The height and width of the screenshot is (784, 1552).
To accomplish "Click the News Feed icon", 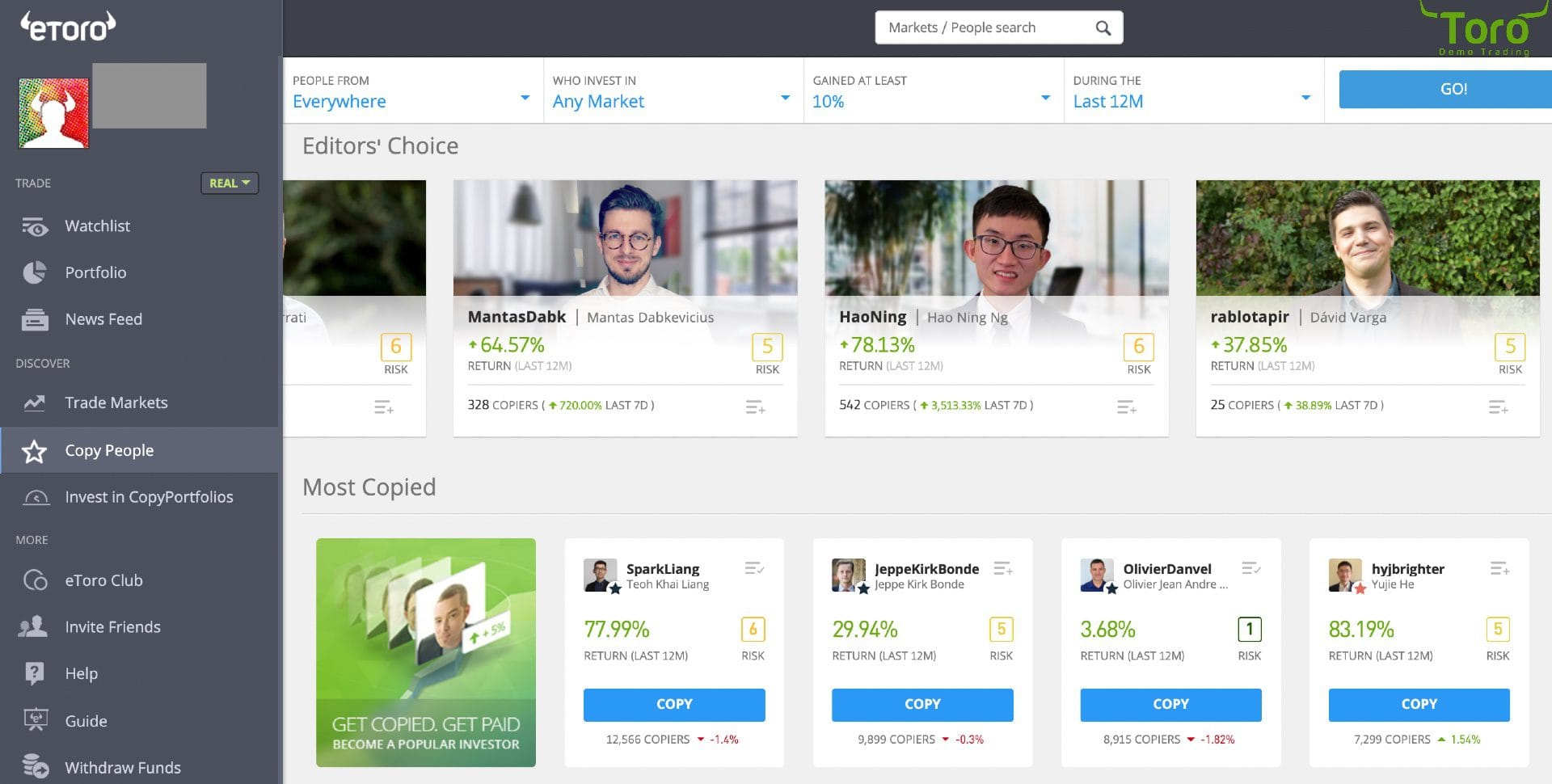I will tap(35, 320).
